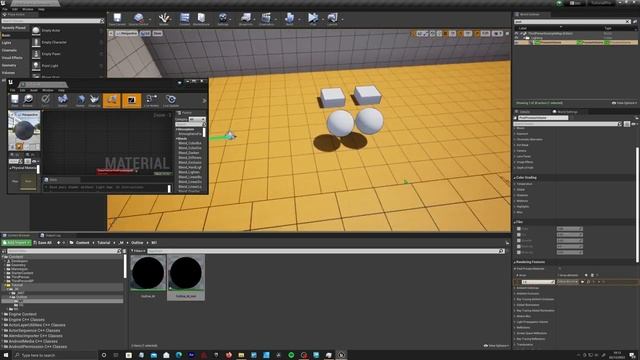Open Marketplace from the main toolbar
The height and width of the screenshot is (360, 640).
pos(201,19)
